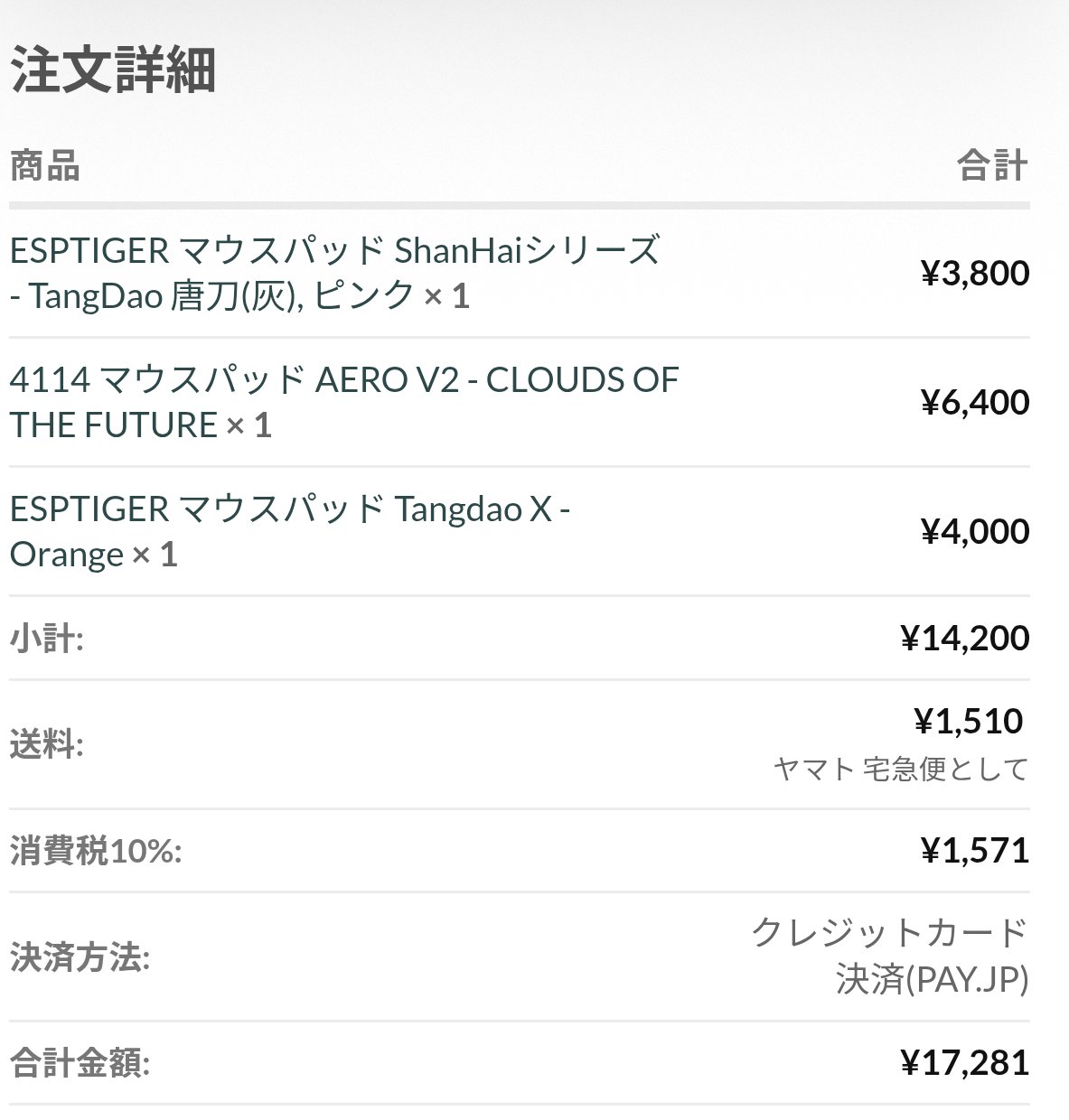1069x1120 pixels.
Task: Open the ESPTIGER Tangdao X Orange link
Action: tap(289, 531)
